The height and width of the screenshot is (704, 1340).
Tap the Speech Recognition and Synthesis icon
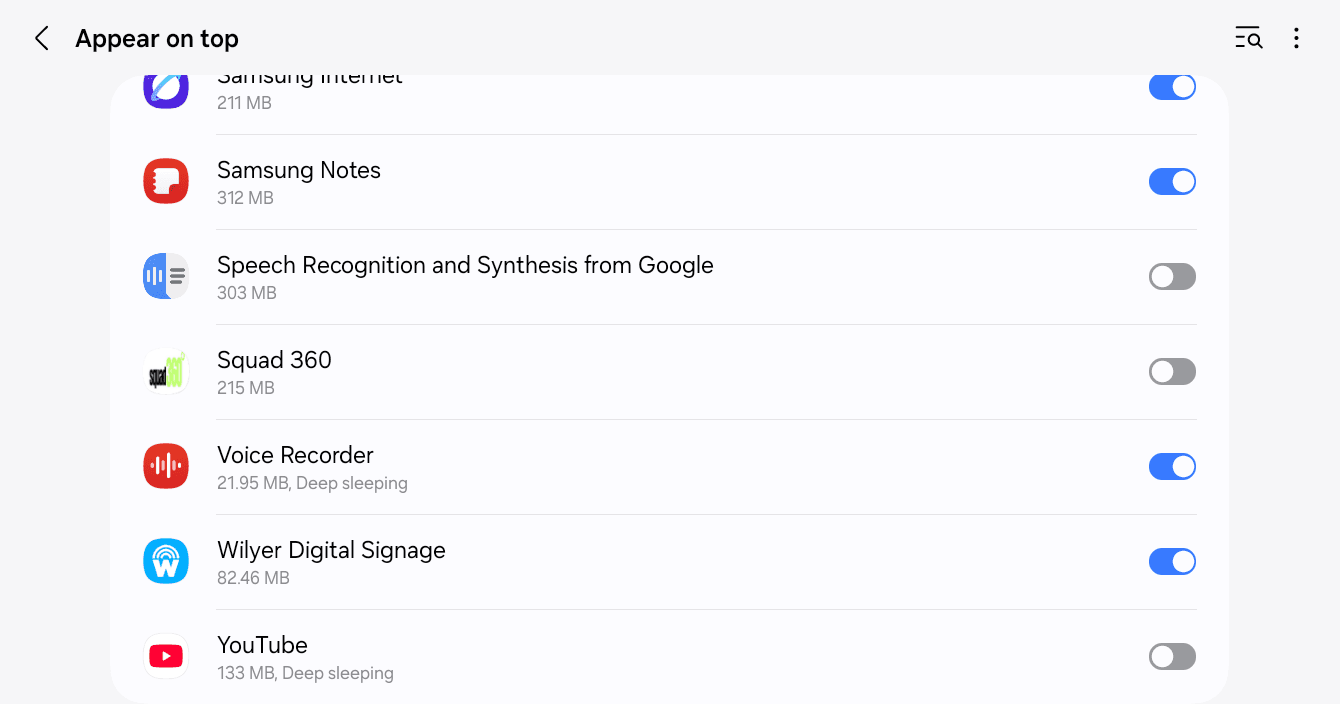(x=166, y=276)
